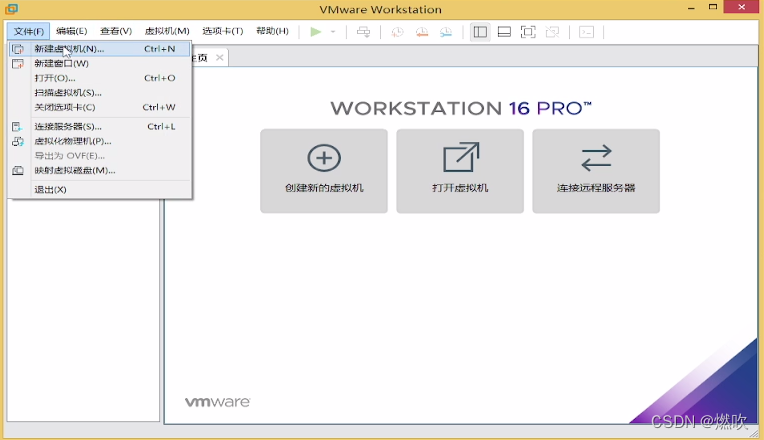This screenshot has width=764, height=440.
Task: Click Create a New Virtual Machine (创建新的虚拟机) tile
Action: point(324,171)
